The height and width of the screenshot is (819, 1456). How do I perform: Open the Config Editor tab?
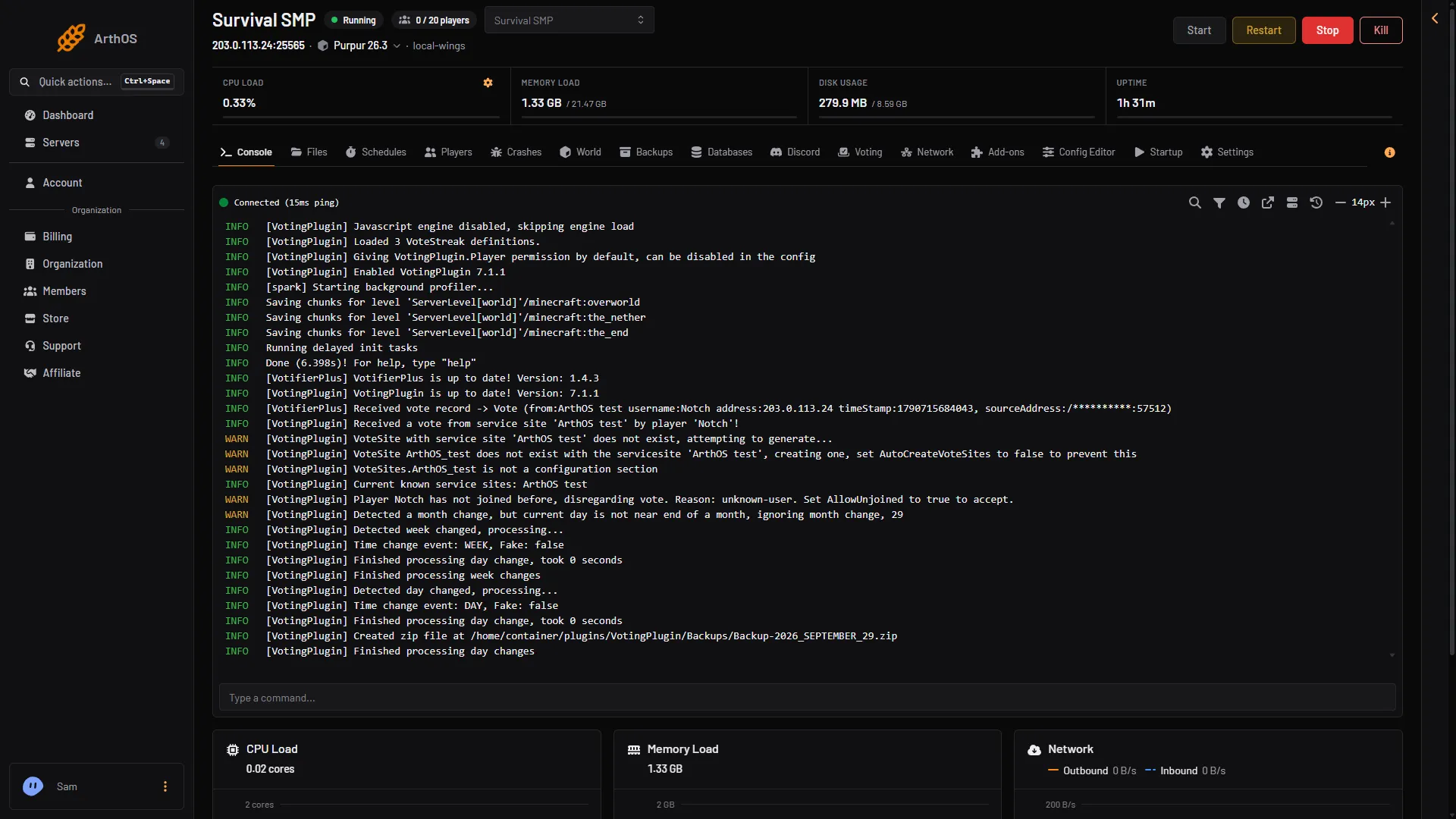[x=1078, y=152]
